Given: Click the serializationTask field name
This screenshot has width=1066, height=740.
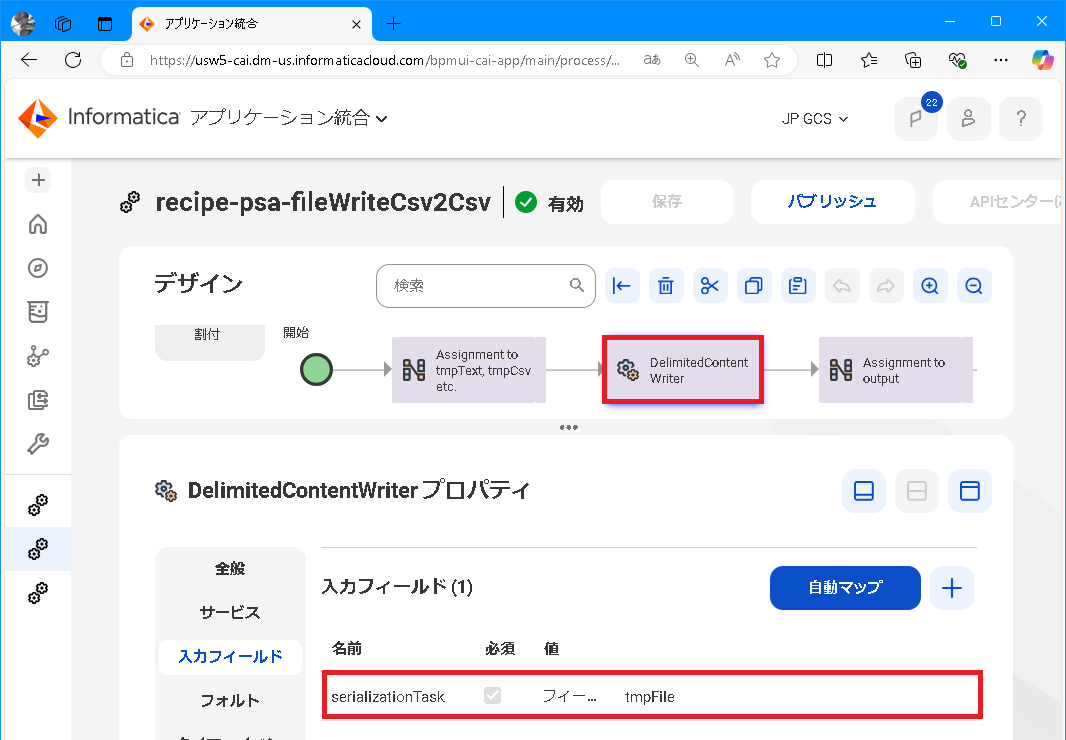Looking at the screenshot, I should [388, 696].
